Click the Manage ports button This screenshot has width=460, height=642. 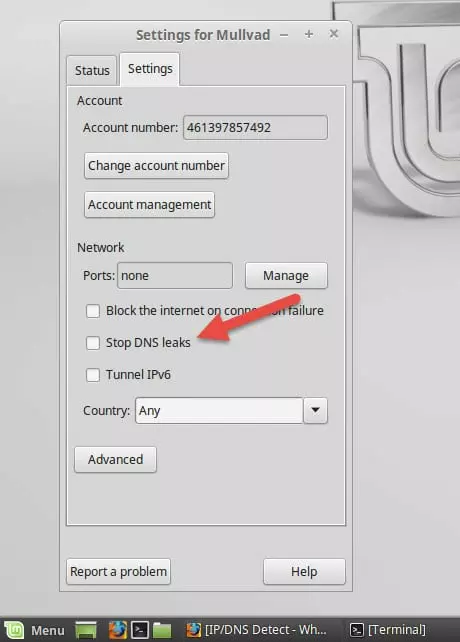coord(286,276)
